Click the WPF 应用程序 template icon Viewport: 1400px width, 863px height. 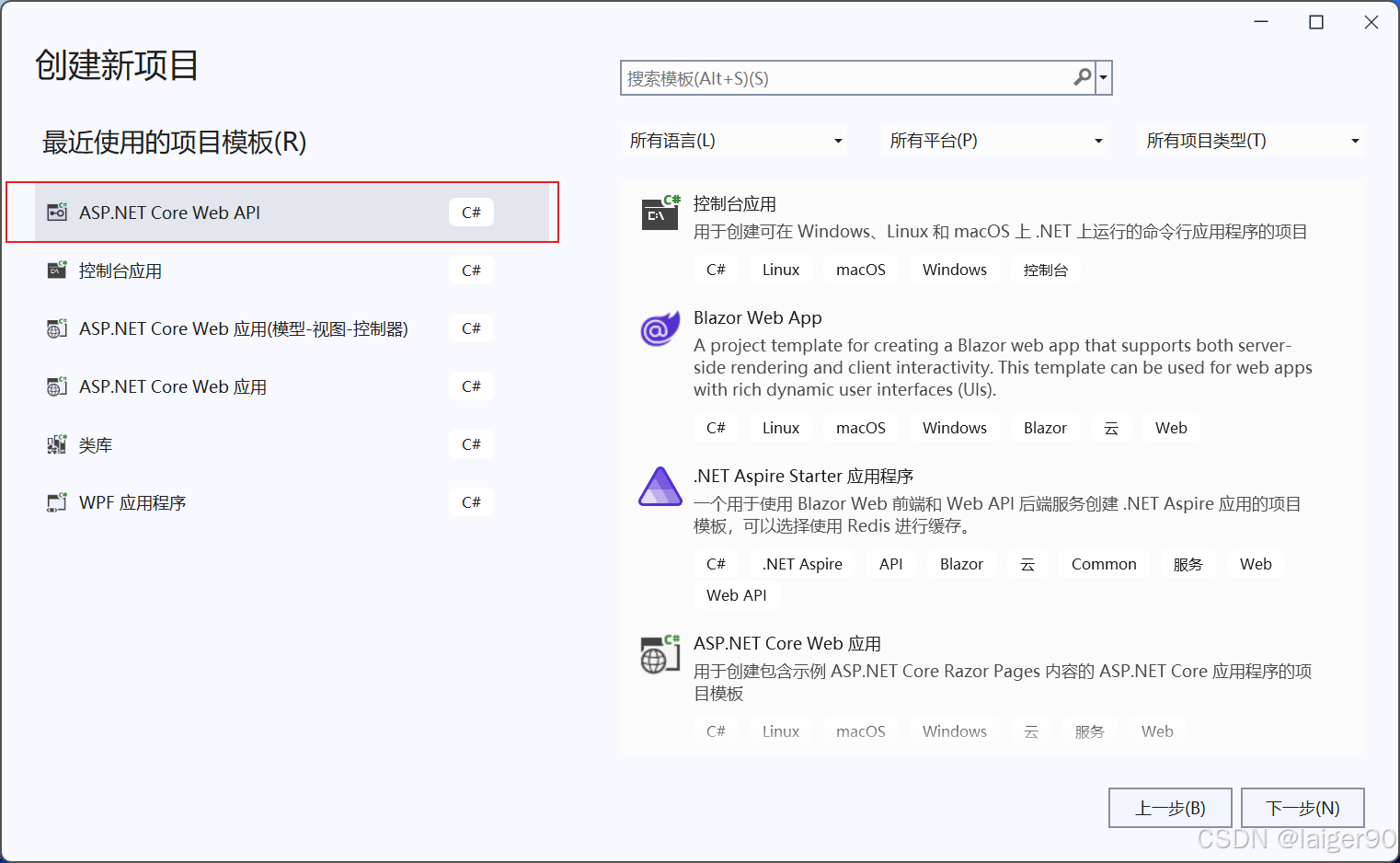pos(57,501)
